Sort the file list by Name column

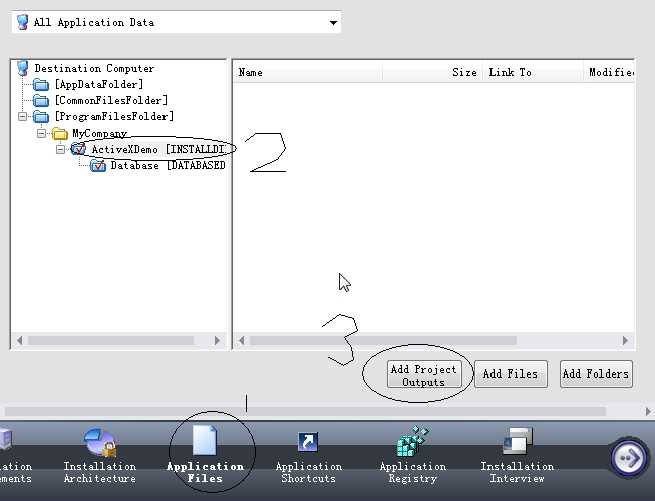[x=307, y=72]
